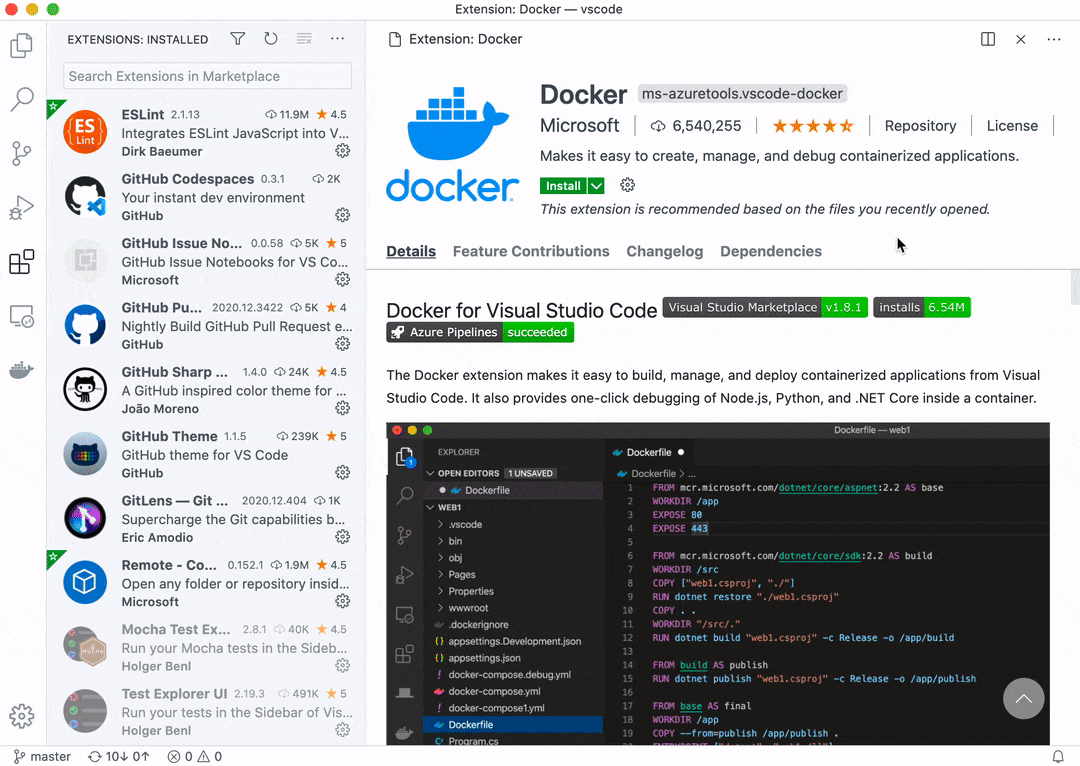Click the Search Extensions in Marketplace field
This screenshot has height=766, width=1080.
[x=206, y=75]
